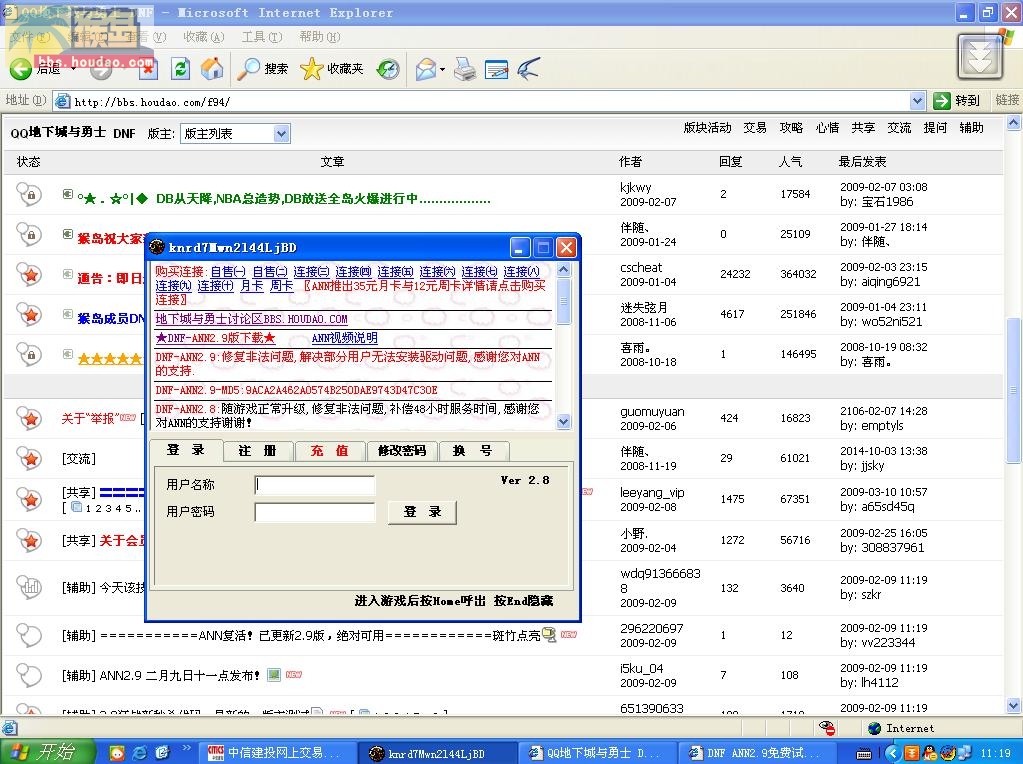Switch to the 充值 tab in the dialog
This screenshot has height=764, width=1023.
329,451
